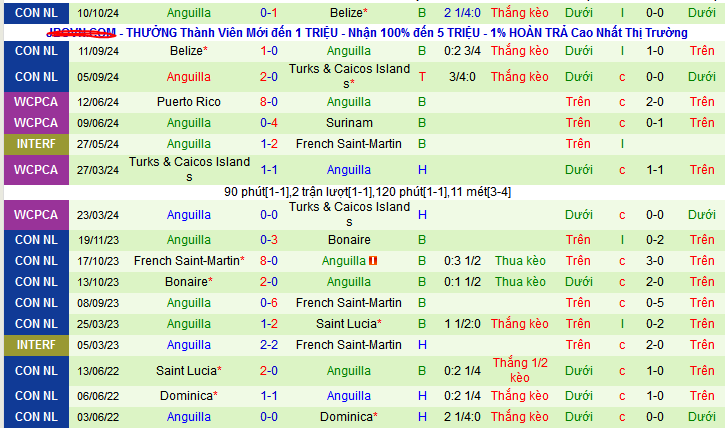Click the Belize team in 10/10/24 row
Image resolution: width=725 pixels, height=428 pixels.
point(349,12)
